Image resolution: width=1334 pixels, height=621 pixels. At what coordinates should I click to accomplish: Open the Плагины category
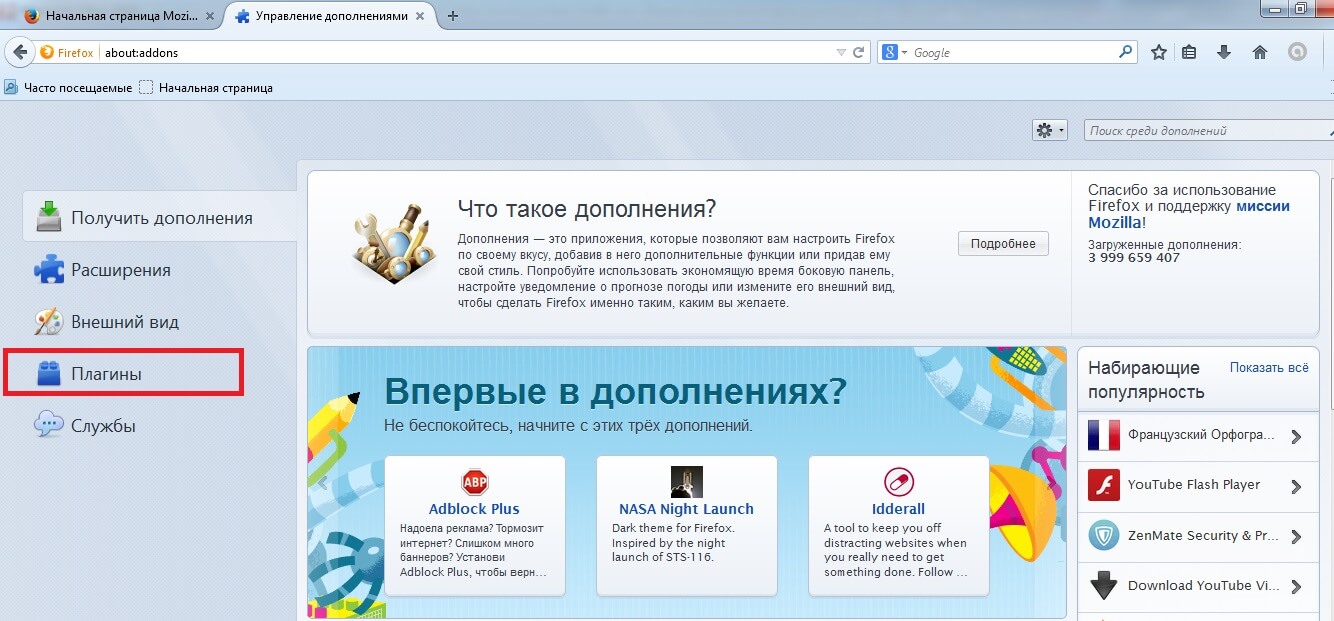[x=123, y=374]
